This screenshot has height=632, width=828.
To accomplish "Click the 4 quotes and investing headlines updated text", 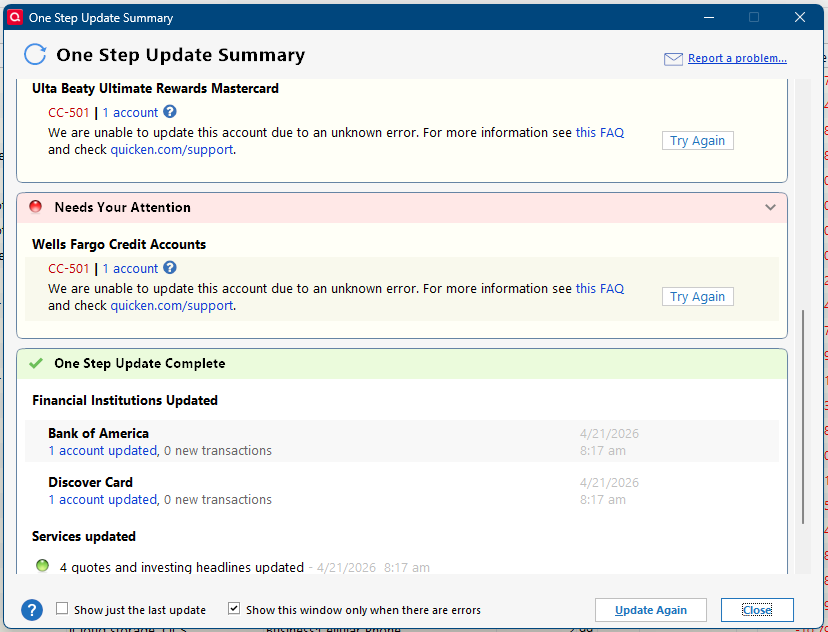I will click(182, 567).
